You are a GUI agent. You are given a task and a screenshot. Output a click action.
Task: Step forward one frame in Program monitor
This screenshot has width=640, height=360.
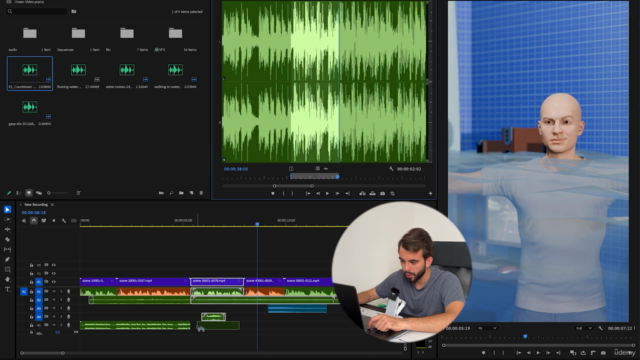(548, 353)
